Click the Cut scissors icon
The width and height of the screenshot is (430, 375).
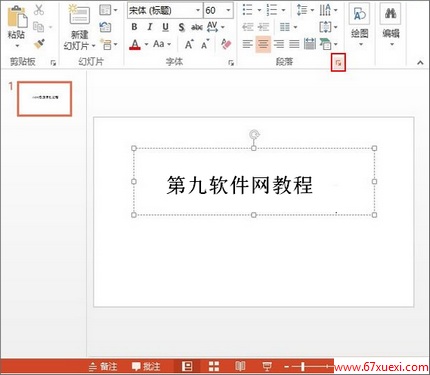pos(39,10)
